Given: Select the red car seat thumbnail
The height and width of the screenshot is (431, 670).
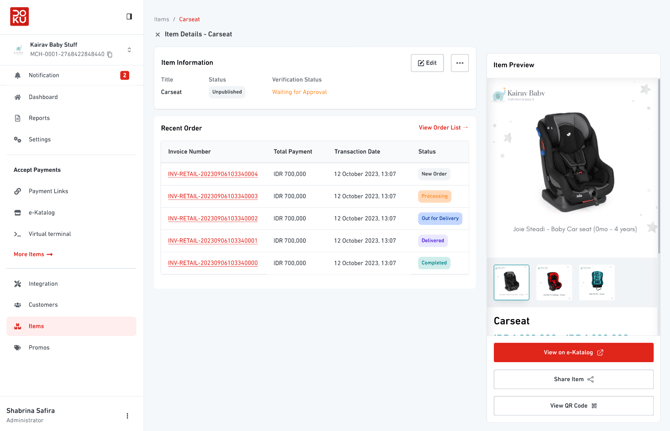Looking at the screenshot, I should (554, 283).
